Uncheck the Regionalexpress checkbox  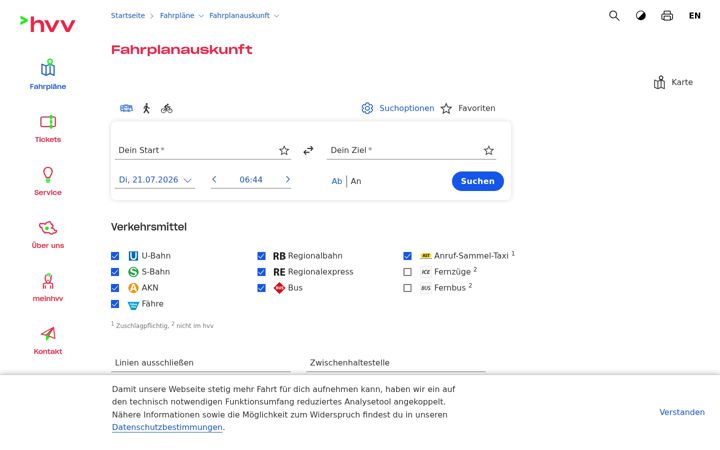pyautogui.click(x=261, y=272)
